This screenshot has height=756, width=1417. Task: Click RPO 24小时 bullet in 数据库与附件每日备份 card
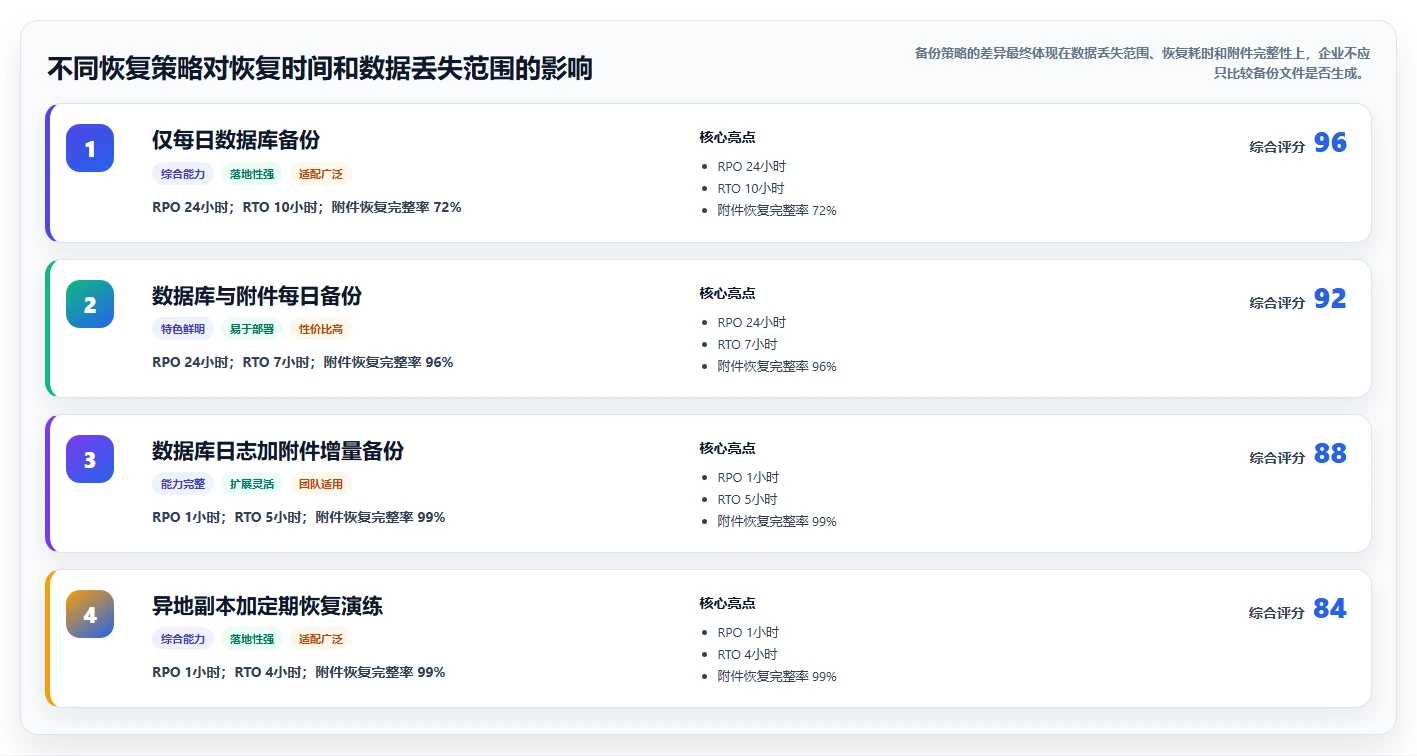coord(752,322)
